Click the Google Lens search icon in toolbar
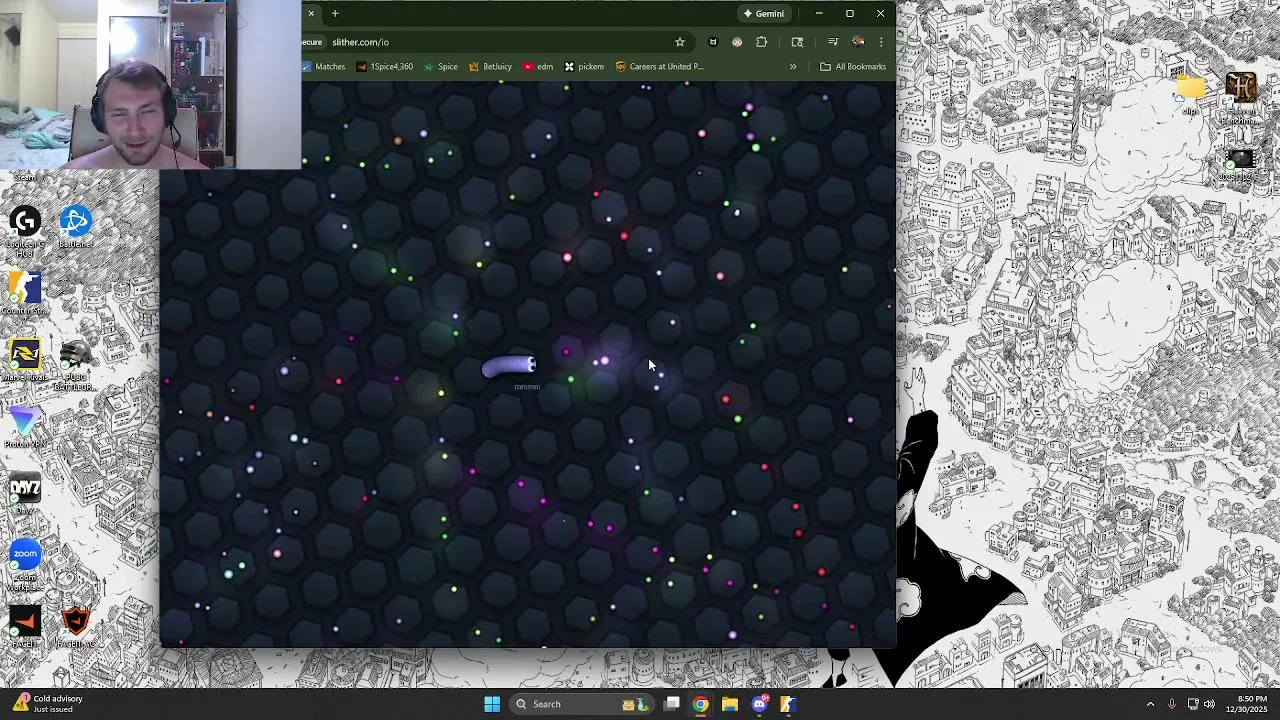The height and width of the screenshot is (720, 1280). [797, 42]
